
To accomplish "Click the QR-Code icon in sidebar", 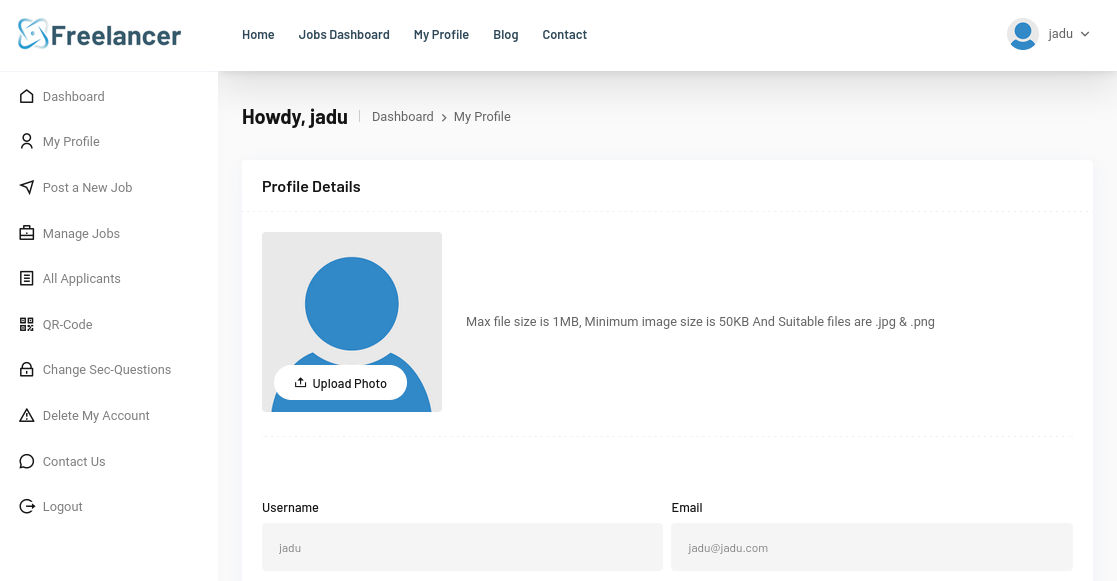I will point(26,325).
